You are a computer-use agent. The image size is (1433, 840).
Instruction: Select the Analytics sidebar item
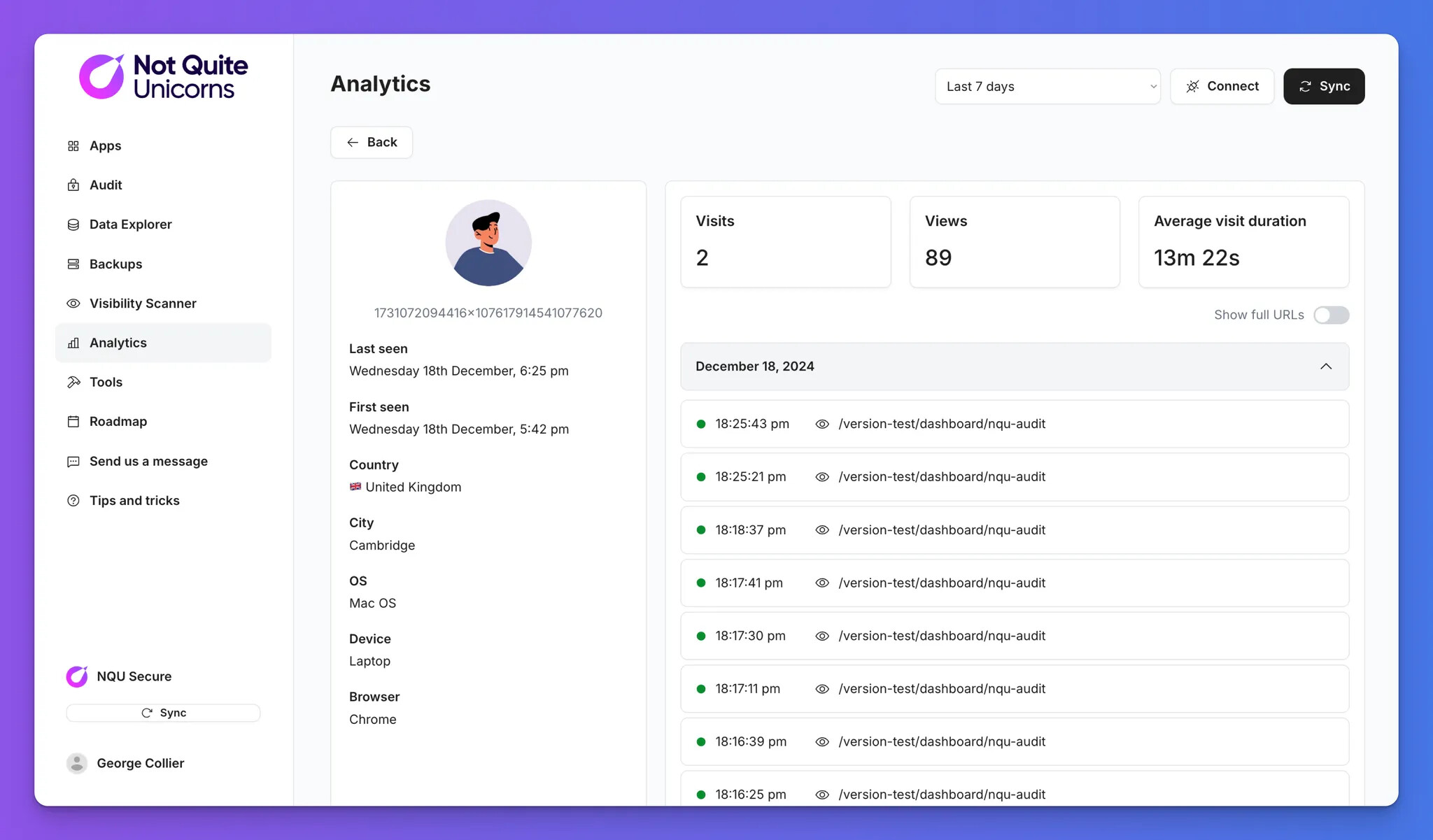(x=163, y=343)
